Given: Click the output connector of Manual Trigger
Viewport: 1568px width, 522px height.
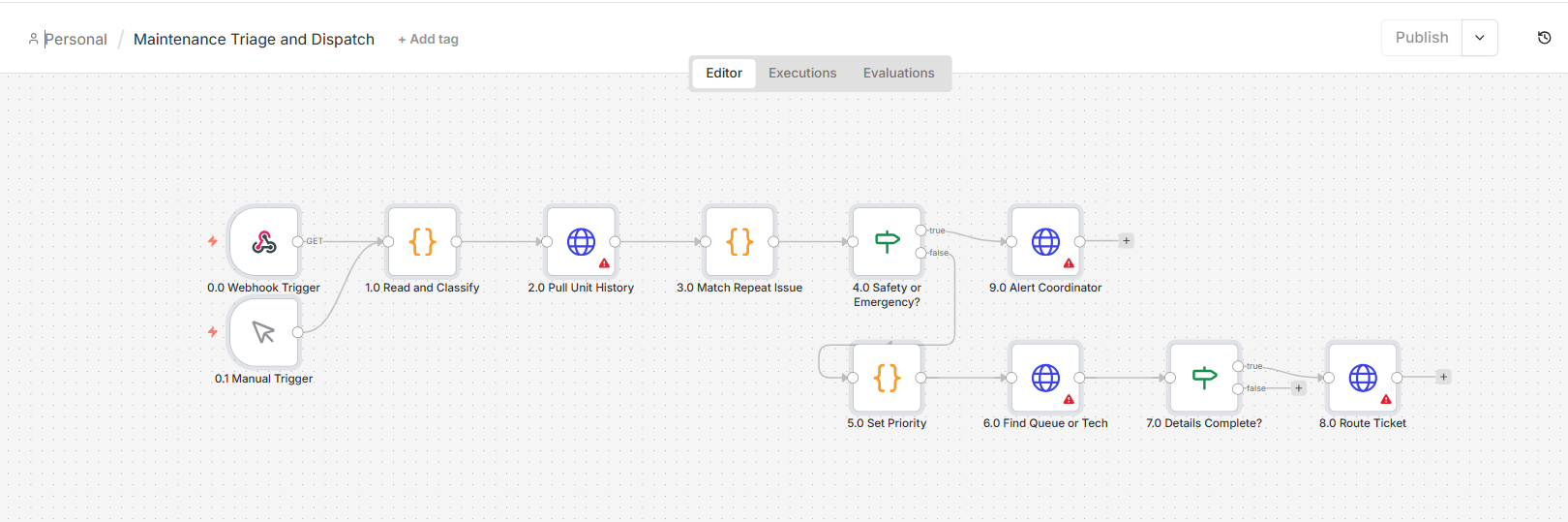Looking at the screenshot, I should (x=298, y=332).
